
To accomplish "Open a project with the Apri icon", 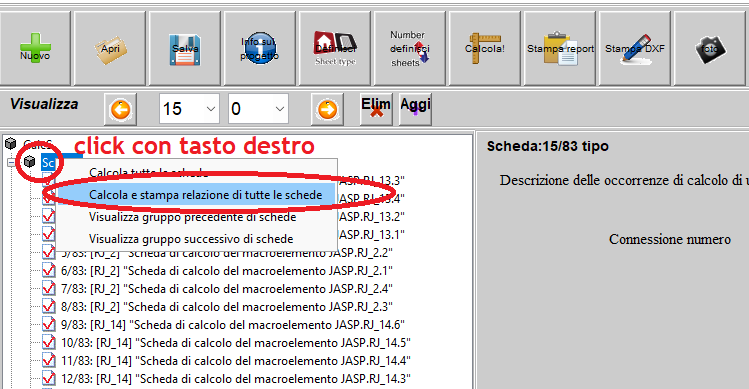I will pyautogui.click(x=110, y=49).
